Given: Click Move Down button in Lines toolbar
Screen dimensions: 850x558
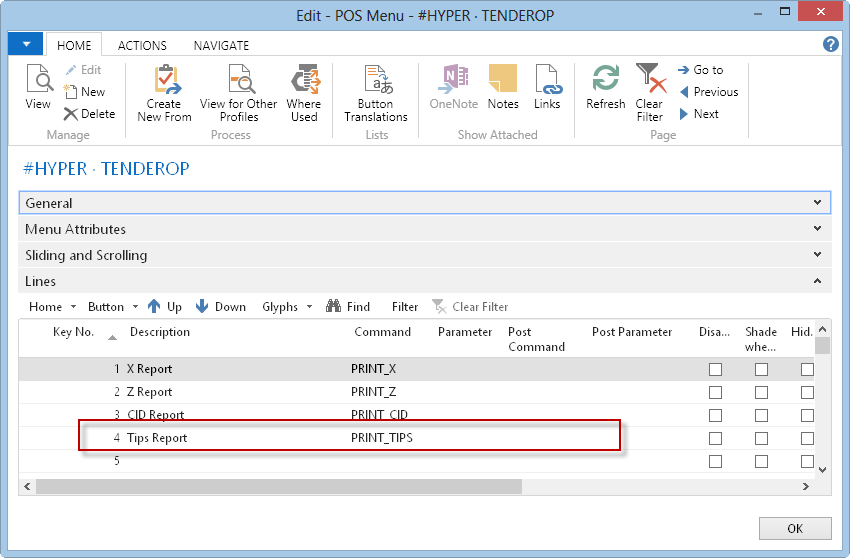Looking at the screenshot, I should click(221, 307).
